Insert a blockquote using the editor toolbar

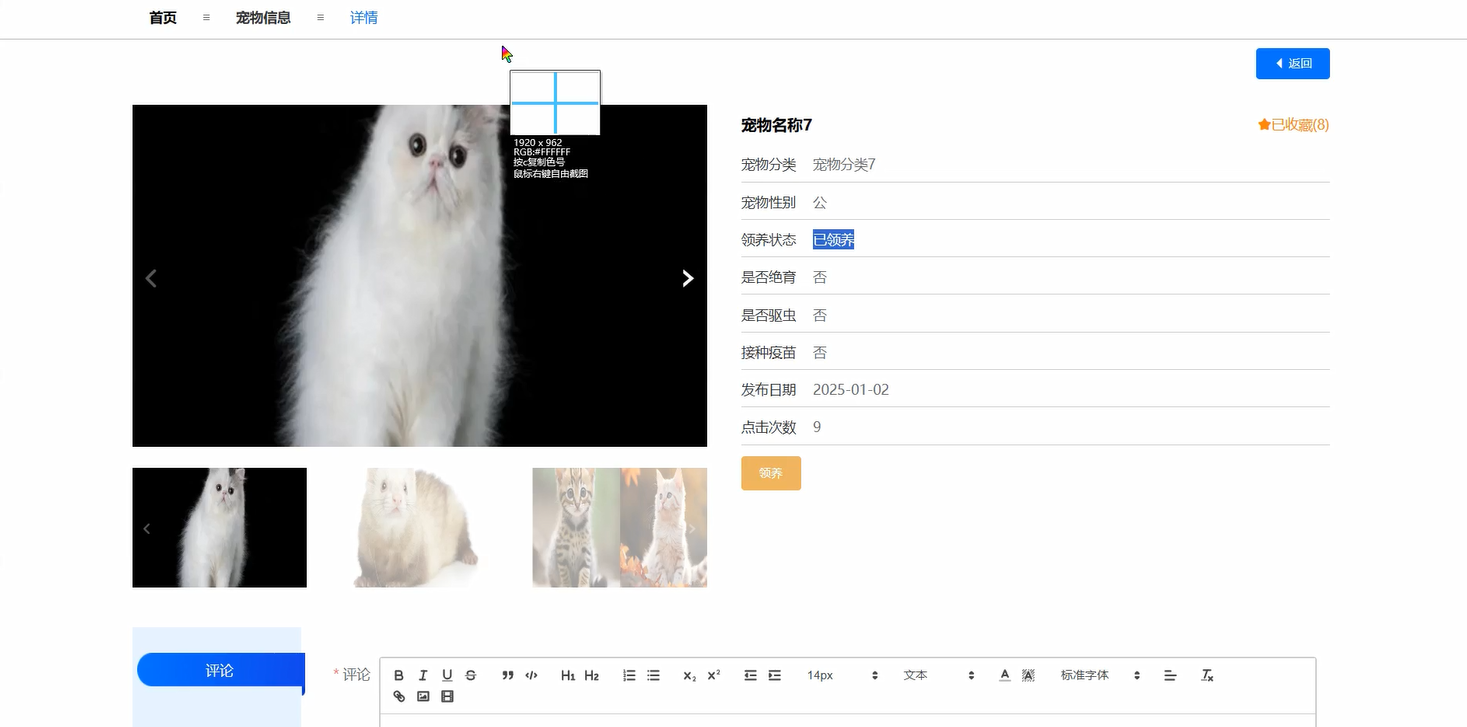coord(507,675)
